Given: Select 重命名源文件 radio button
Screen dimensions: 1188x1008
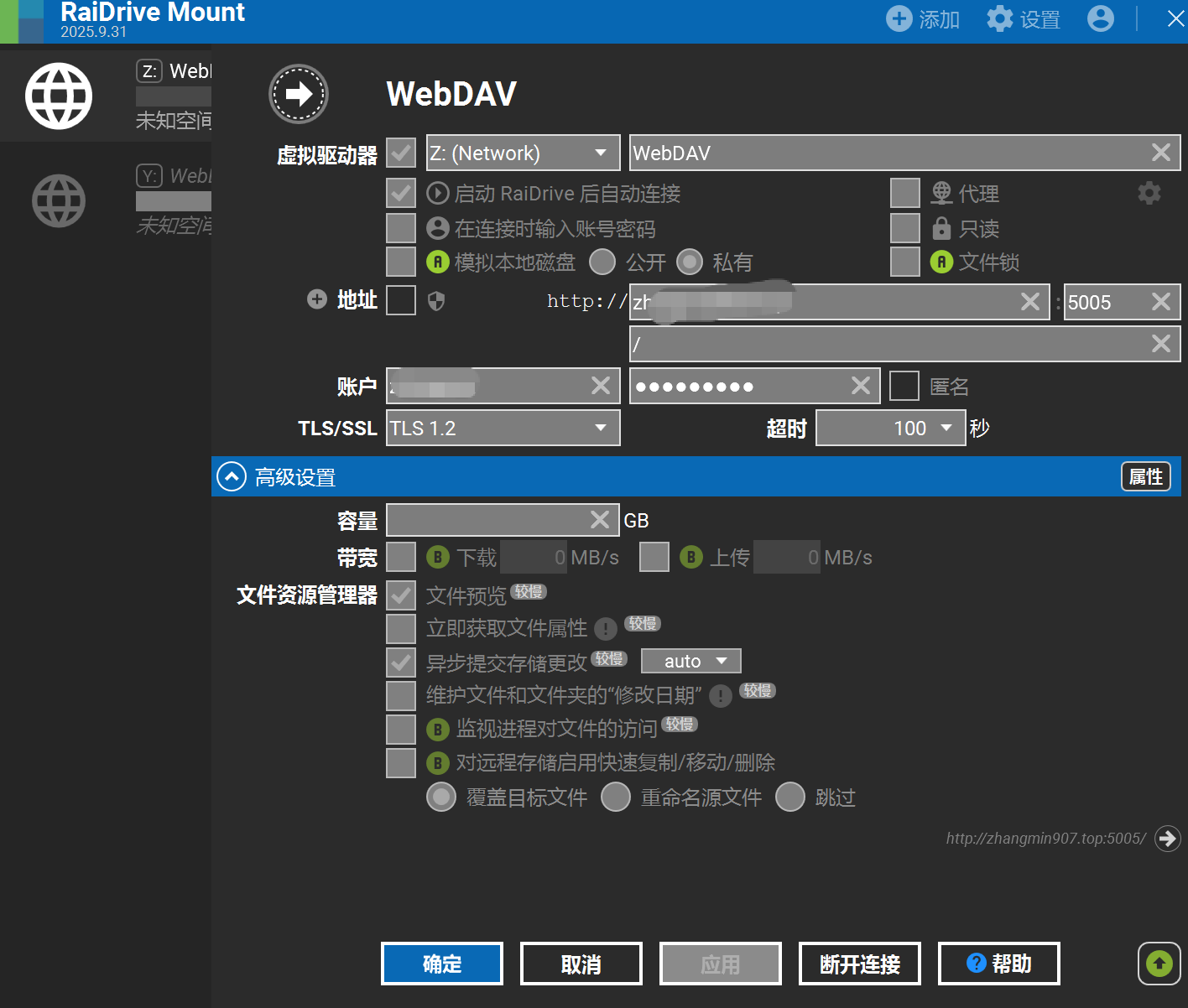Looking at the screenshot, I should click(616, 797).
